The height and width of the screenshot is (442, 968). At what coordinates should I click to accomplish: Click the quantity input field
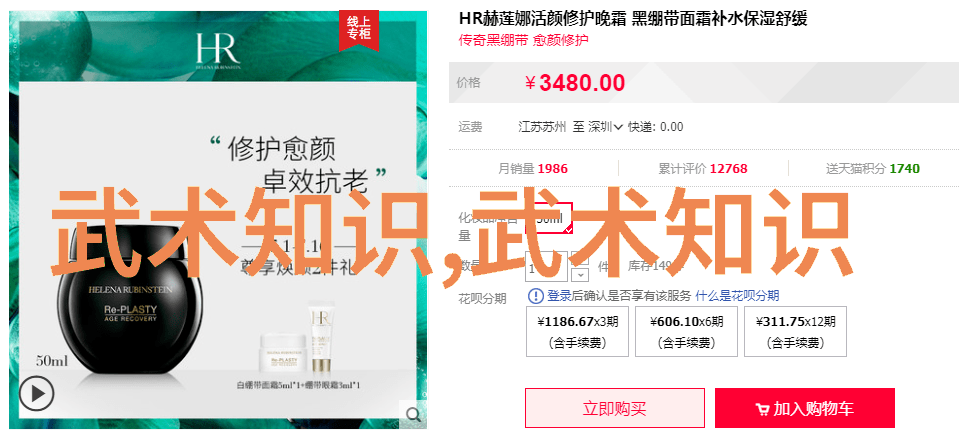pyautogui.click(x=546, y=267)
